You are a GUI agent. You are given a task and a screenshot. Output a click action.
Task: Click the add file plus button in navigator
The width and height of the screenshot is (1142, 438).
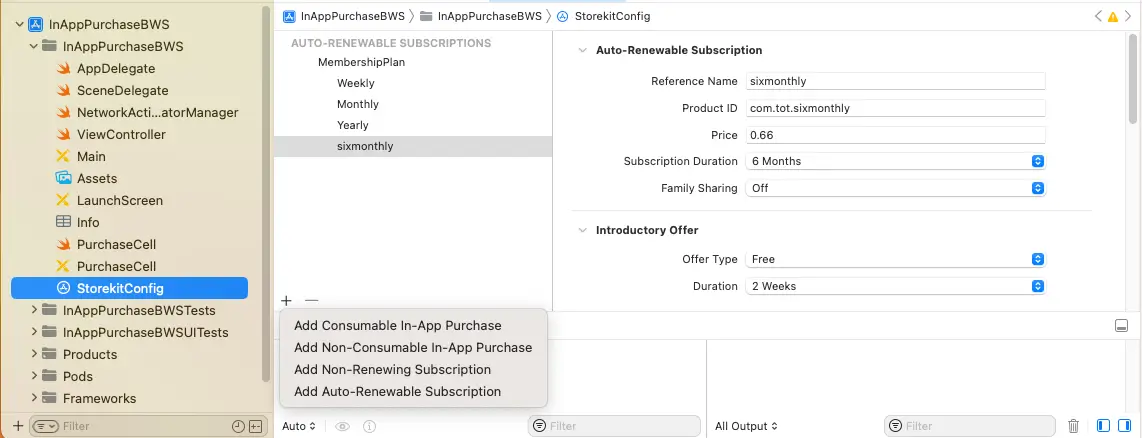tap(17, 426)
